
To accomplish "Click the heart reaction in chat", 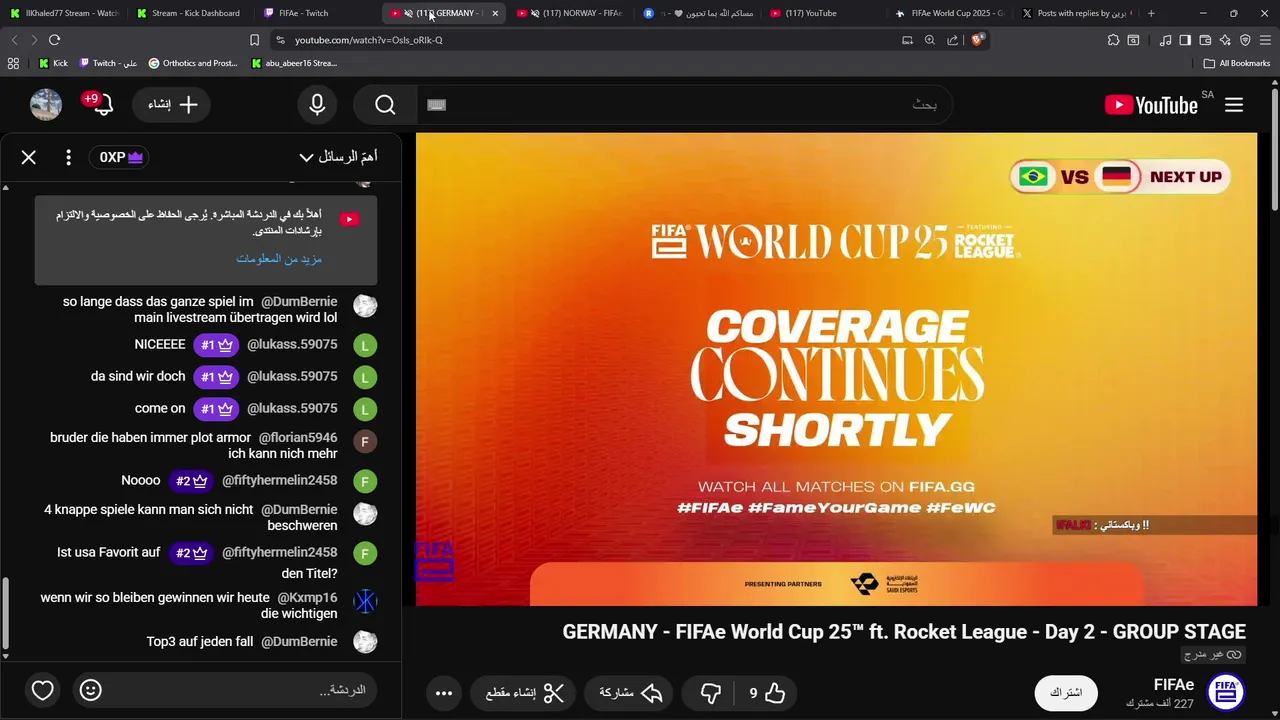I will (42, 690).
